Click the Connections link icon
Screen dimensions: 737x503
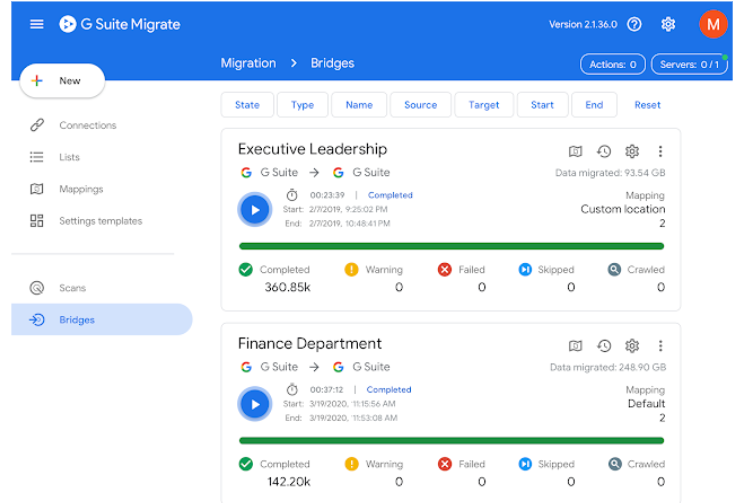(x=37, y=125)
